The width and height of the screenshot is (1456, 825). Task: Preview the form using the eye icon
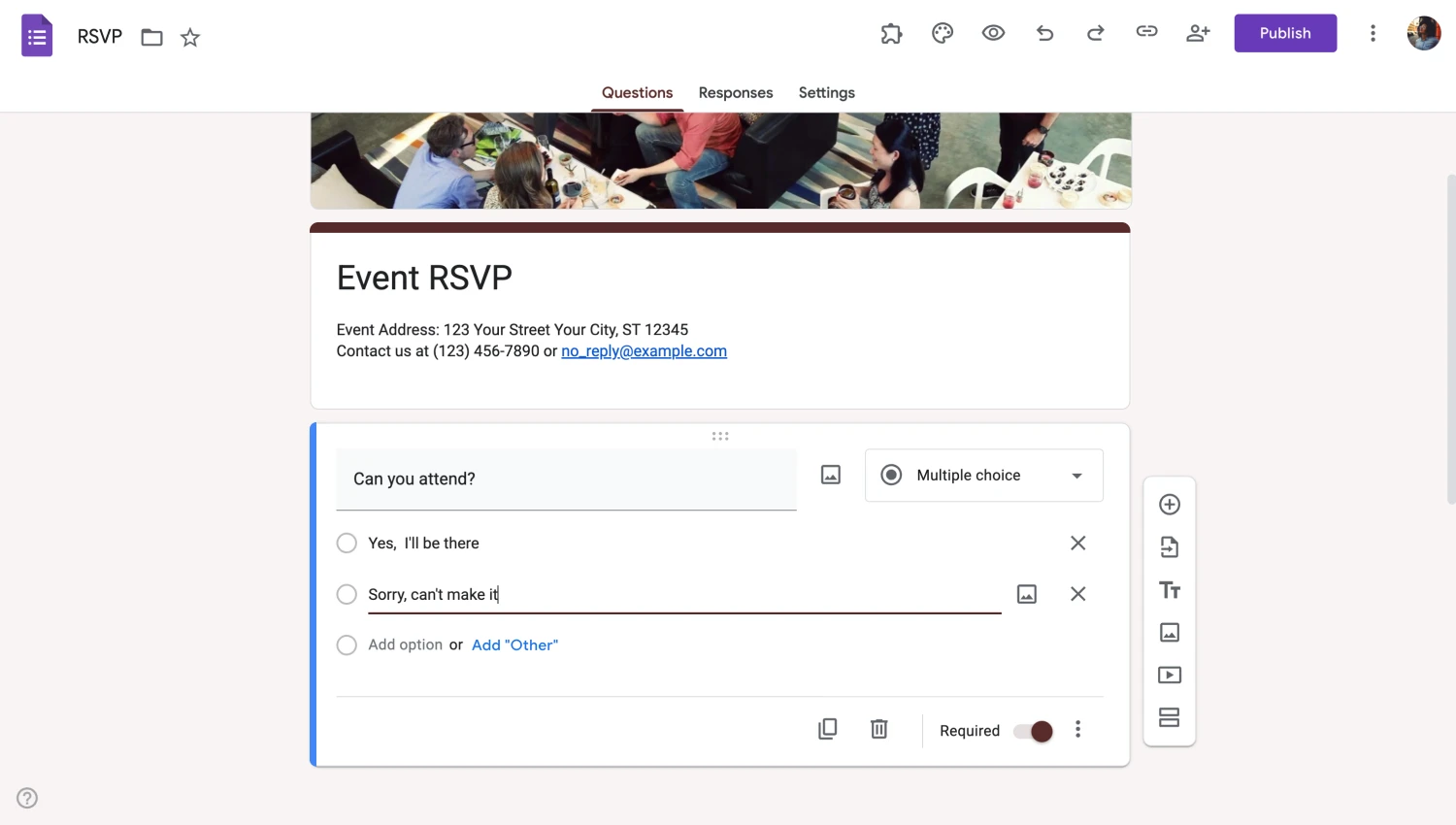(x=993, y=32)
